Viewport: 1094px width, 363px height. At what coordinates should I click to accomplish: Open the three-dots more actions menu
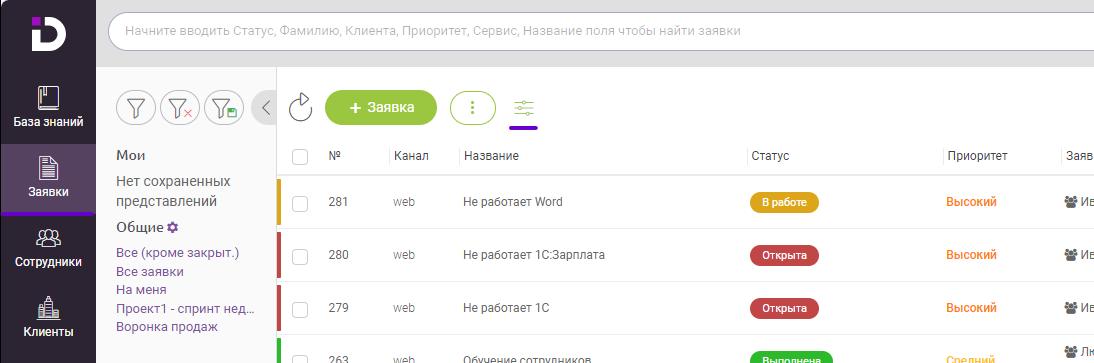pos(473,108)
